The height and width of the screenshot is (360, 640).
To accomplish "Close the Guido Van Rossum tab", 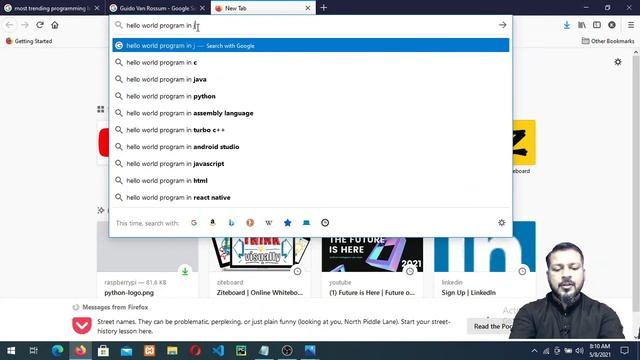I will click(x=202, y=8).
